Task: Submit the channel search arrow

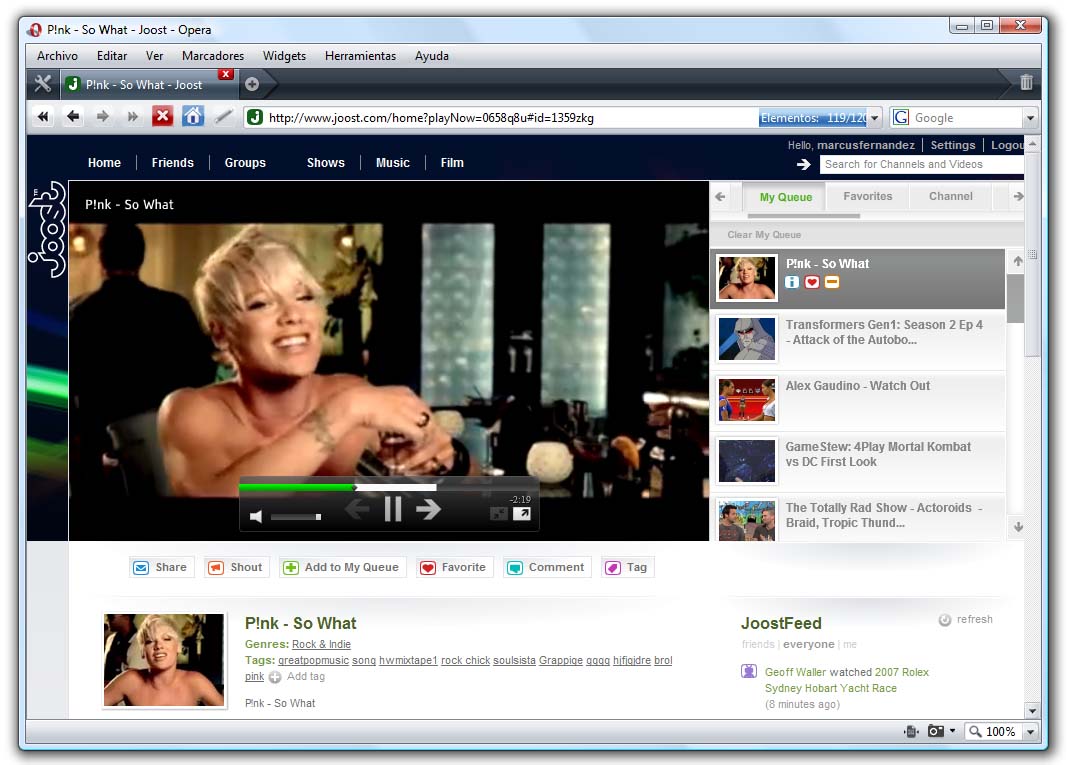Action: [804, 164]
